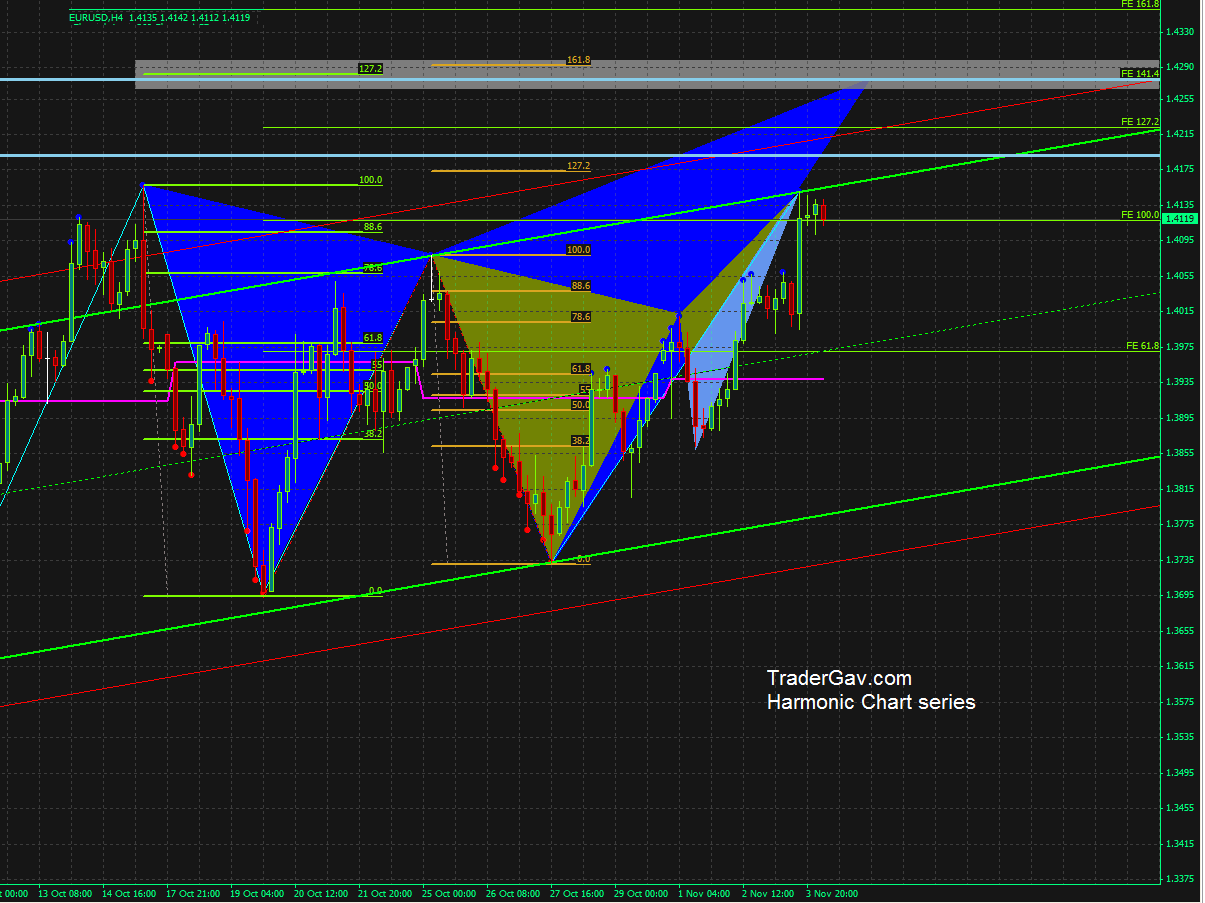The image size is (1205, 903).
Task: Select the orange 100.0 Fibonacci label
Action: (578, 250)
